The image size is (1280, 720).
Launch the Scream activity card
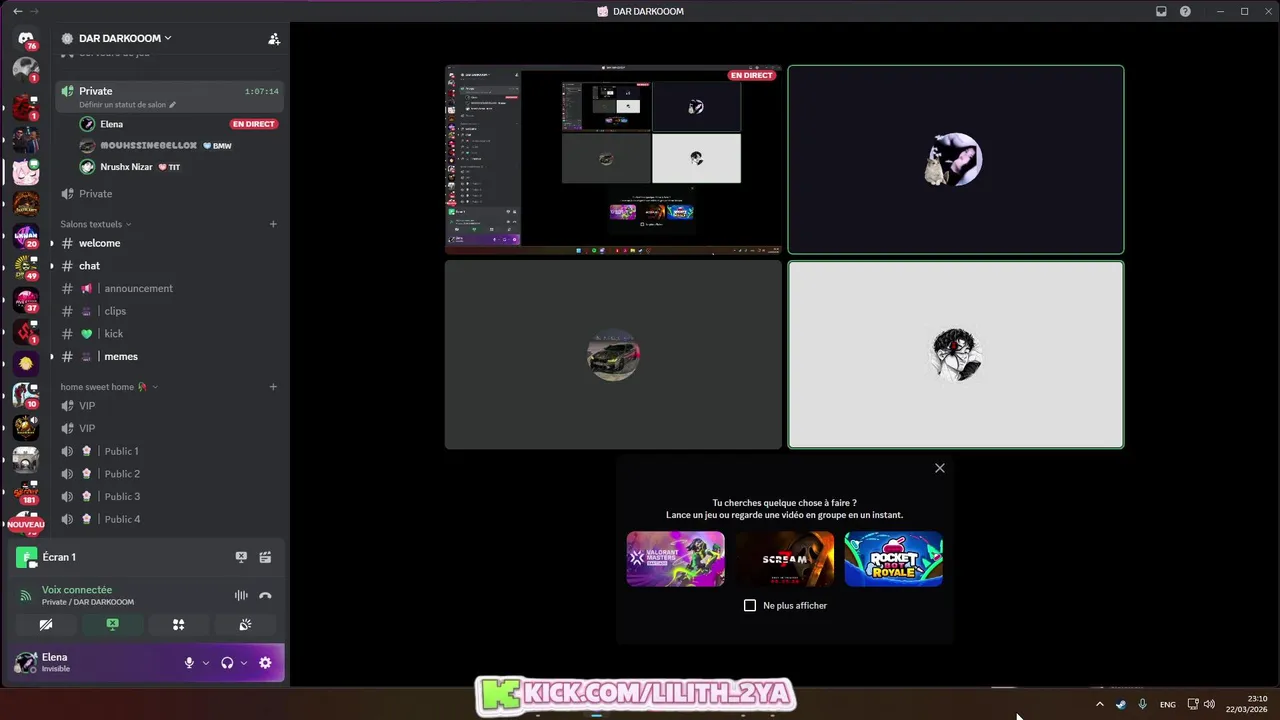click(x=785, y=559)
